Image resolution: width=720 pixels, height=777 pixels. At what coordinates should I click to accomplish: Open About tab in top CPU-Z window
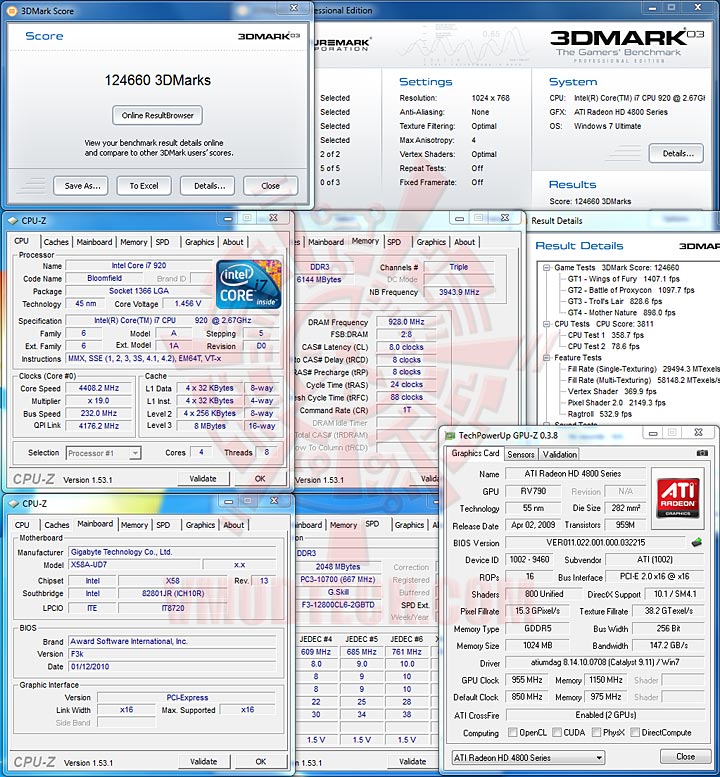(x=233, y=242)
